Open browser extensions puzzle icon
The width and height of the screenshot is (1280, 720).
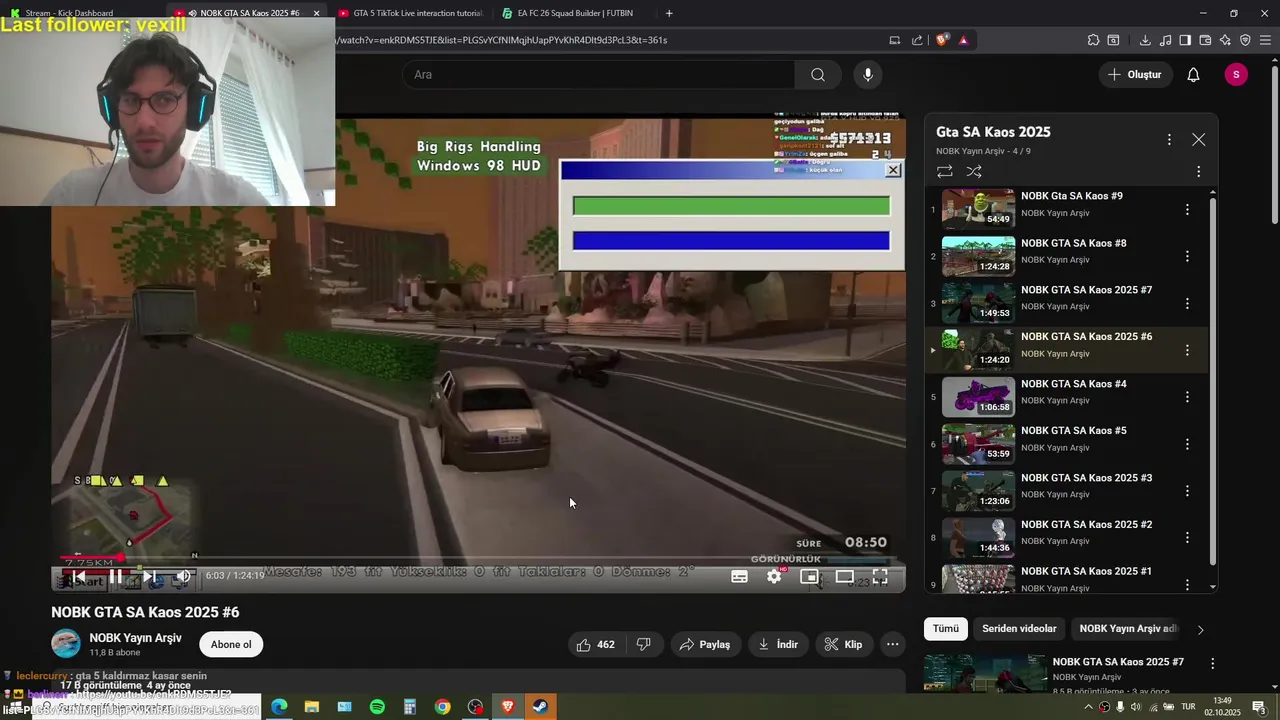coord(1093,40)
